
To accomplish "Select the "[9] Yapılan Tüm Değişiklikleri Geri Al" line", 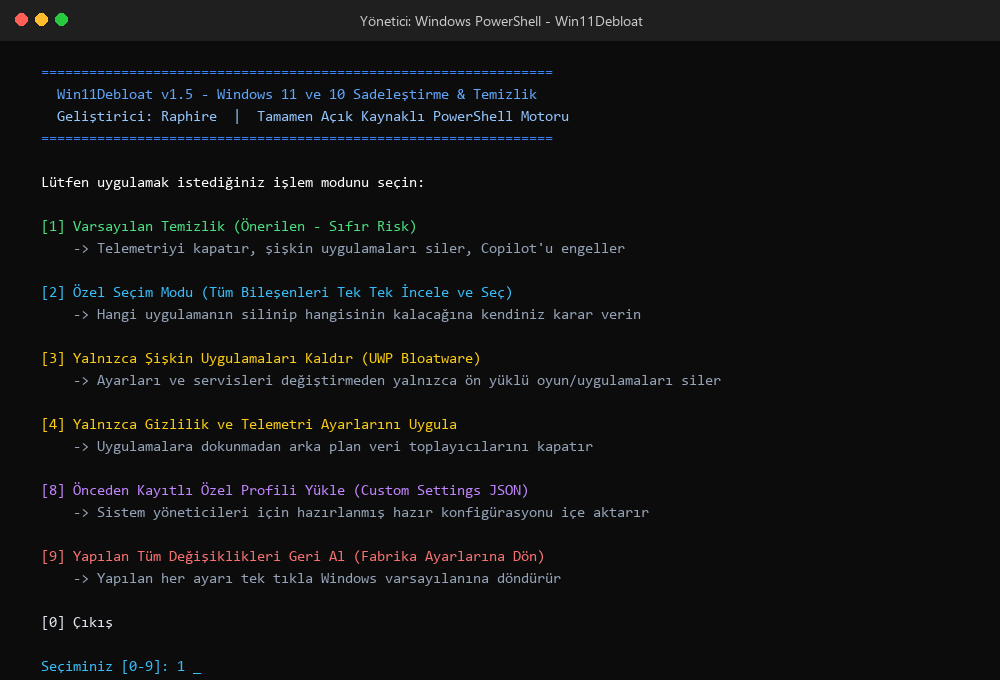I will [293, 556].
